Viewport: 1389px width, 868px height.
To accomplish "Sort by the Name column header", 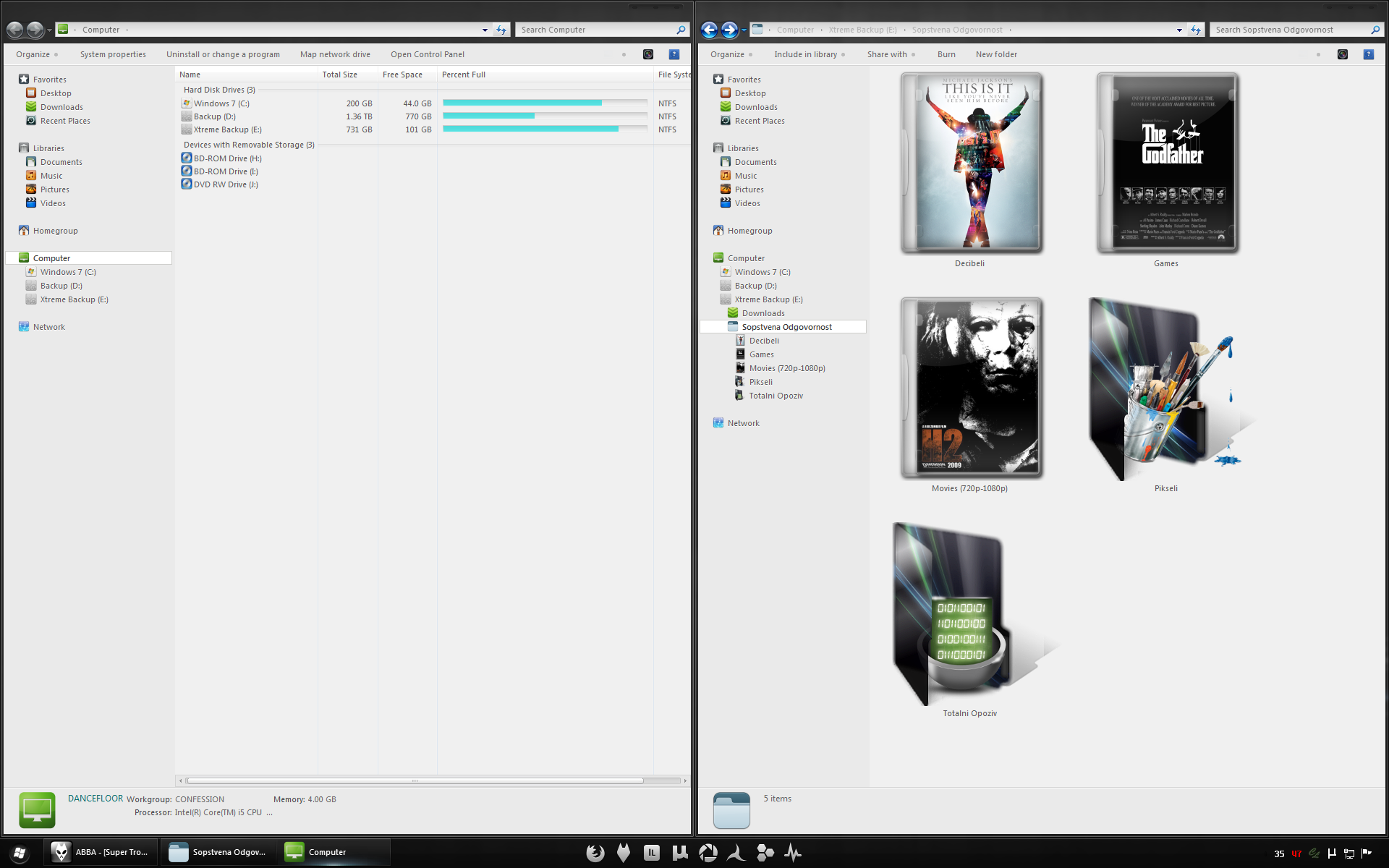I will [x=246, y=75].
